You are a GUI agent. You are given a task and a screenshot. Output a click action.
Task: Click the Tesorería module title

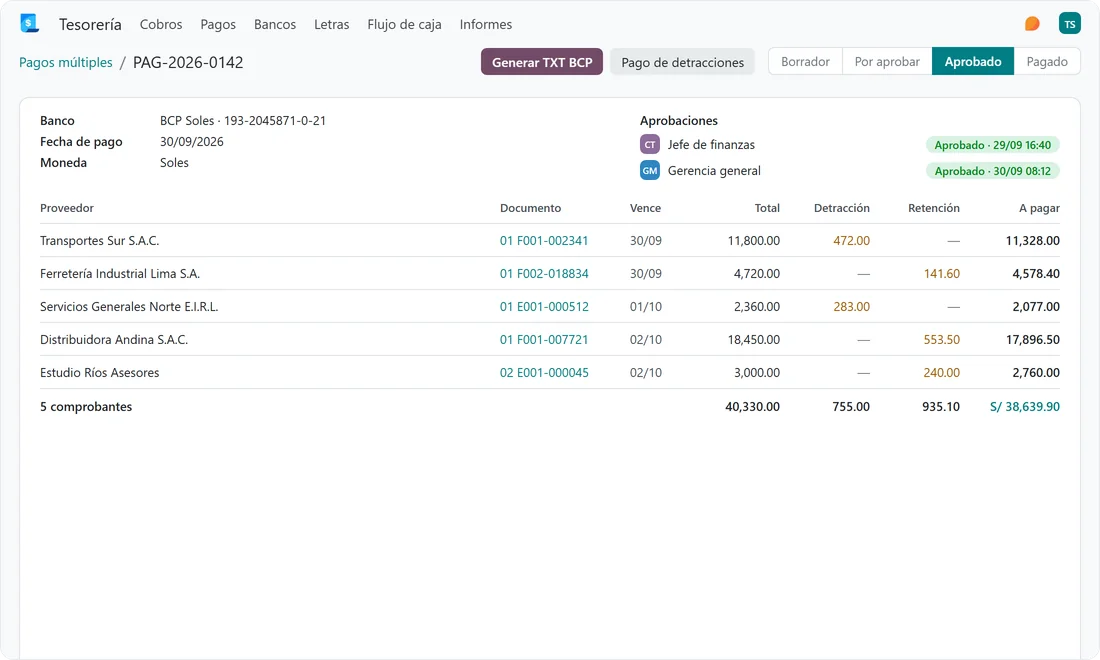pyautogui.click(x=90, y=25)
